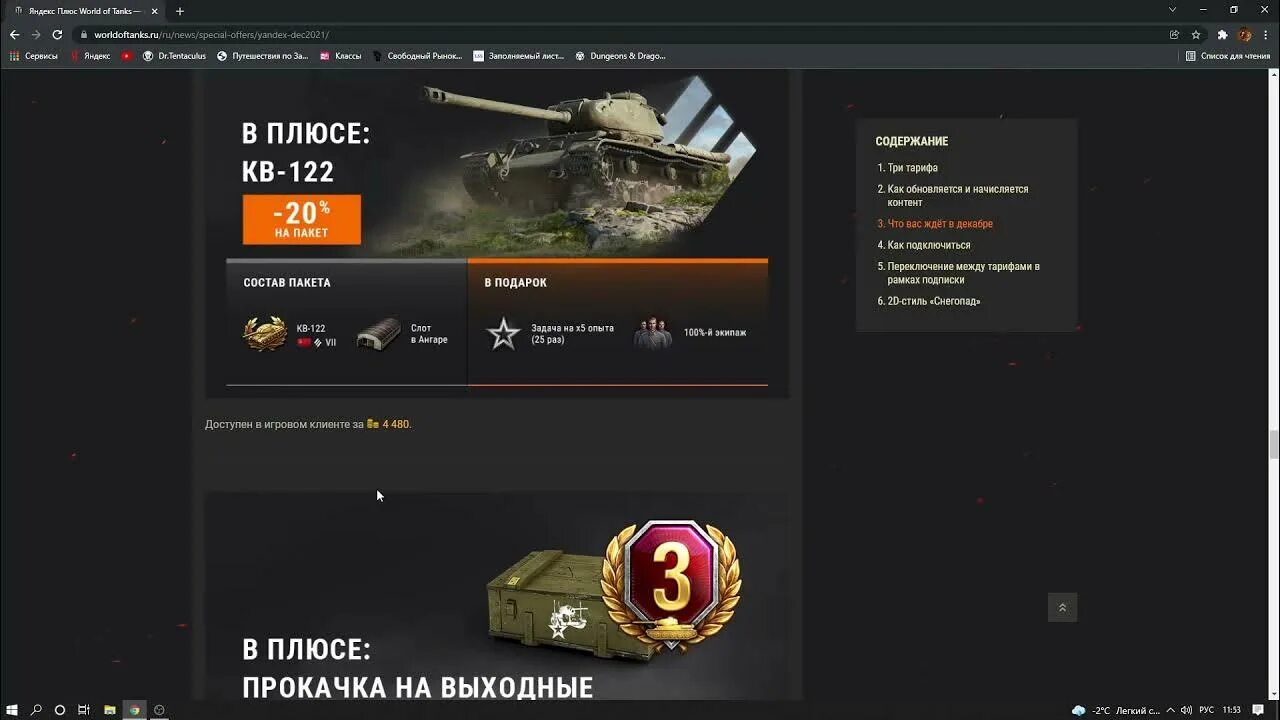Open the YouTube bookmark icon
This screenshot has height=720, width=1280.
126,56
